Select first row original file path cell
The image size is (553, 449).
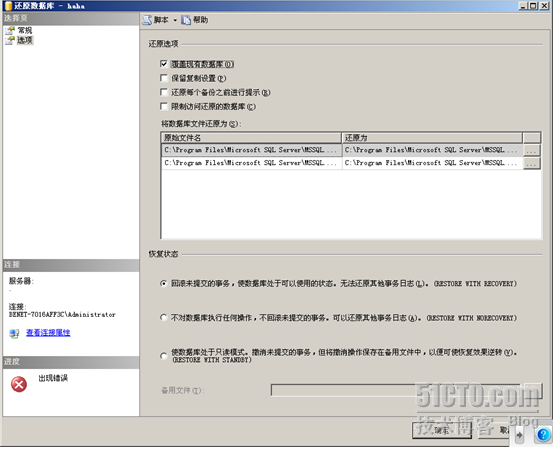tap(251, 150)
